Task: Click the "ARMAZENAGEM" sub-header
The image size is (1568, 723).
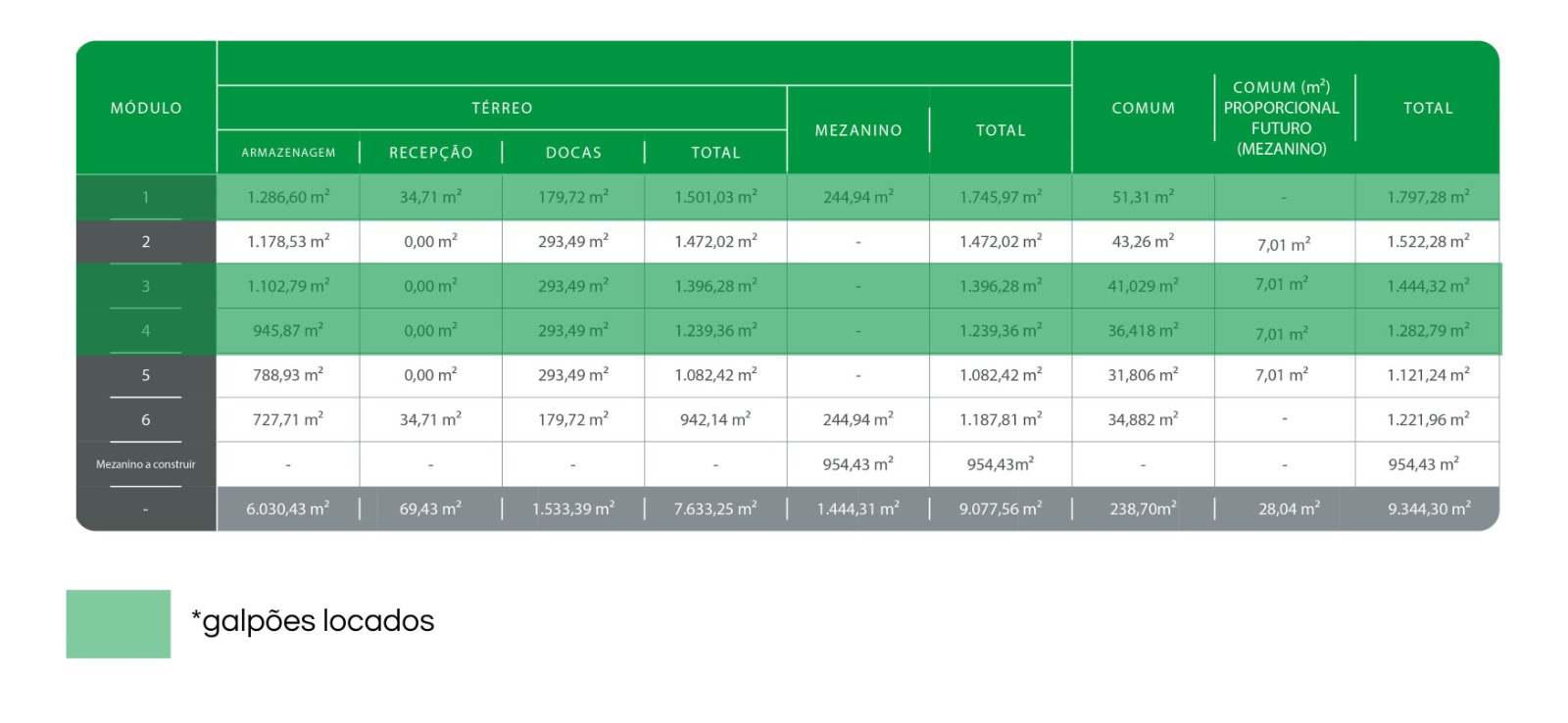Action: pyautogui.click(x=288, y=153)
